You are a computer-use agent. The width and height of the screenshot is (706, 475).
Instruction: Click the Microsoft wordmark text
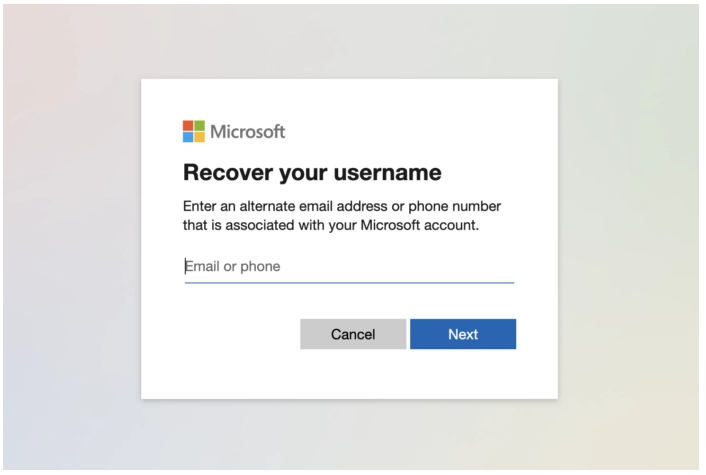click(x=247, y=132)
